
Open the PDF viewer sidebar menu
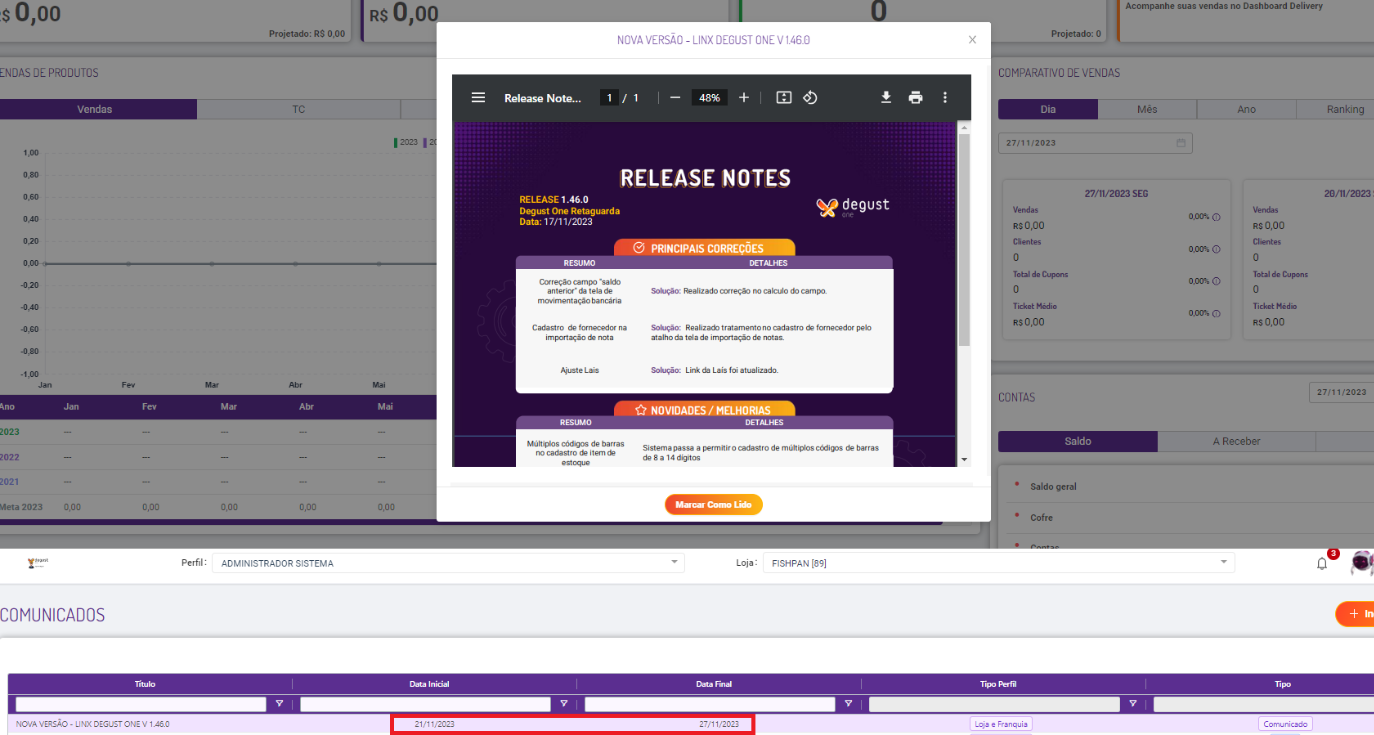tap(478, 98)
